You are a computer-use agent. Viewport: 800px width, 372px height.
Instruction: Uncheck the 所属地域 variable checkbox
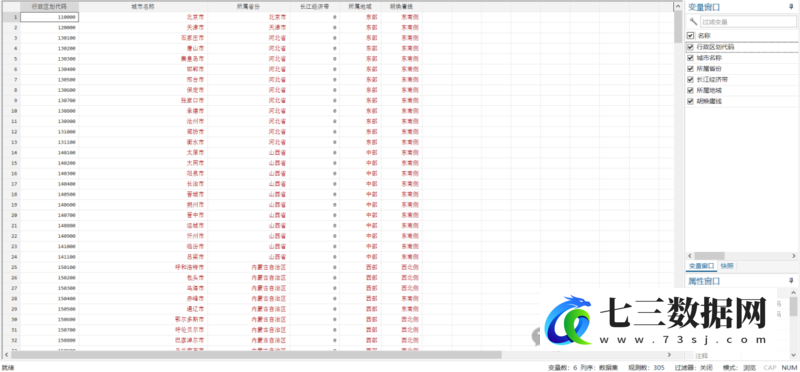click(x=690, y=90)
